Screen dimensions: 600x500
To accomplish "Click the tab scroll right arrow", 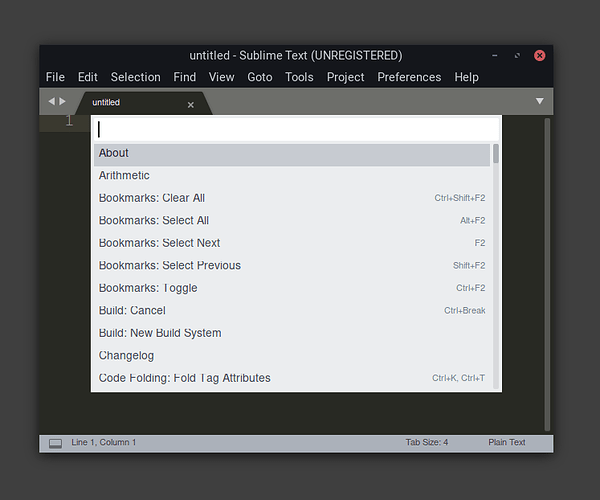I will click(63, 101).
